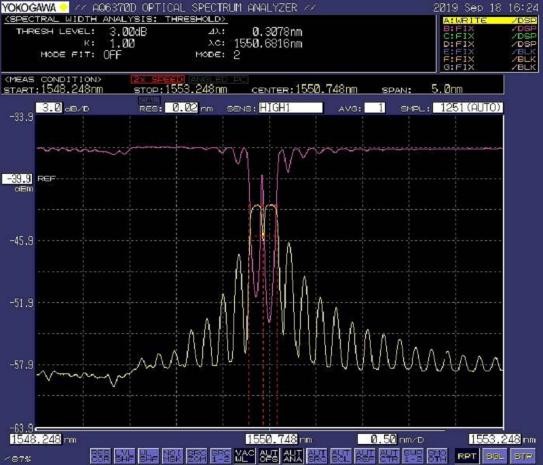Select trace F:FIX /BLK

point(489,60)
